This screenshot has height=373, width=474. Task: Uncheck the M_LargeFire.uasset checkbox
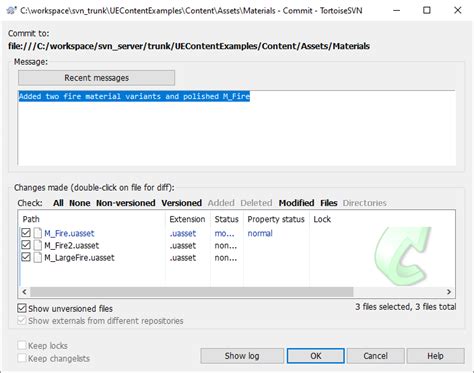pyautogui.click(x=26, y=257)
